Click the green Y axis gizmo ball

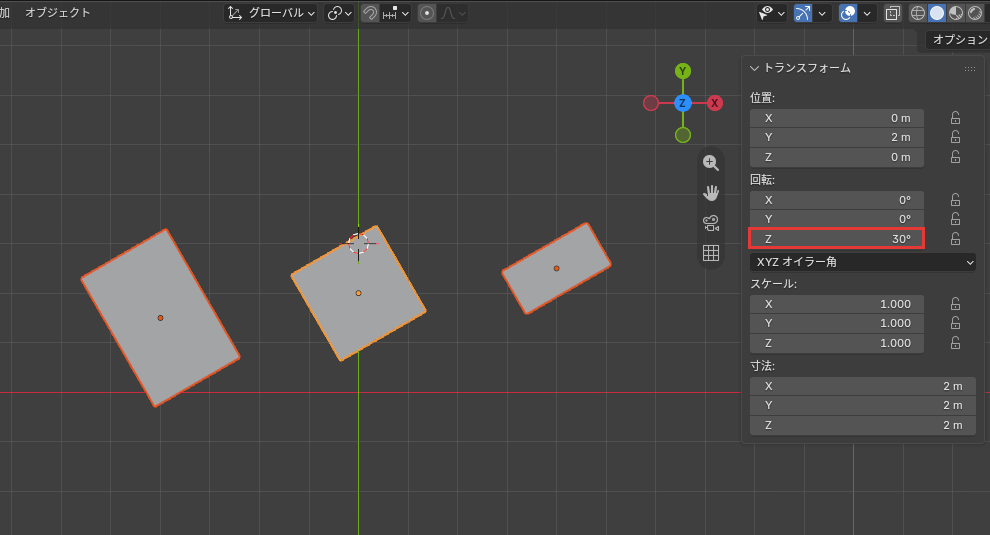pyautogui.click(x=683, y=71)
